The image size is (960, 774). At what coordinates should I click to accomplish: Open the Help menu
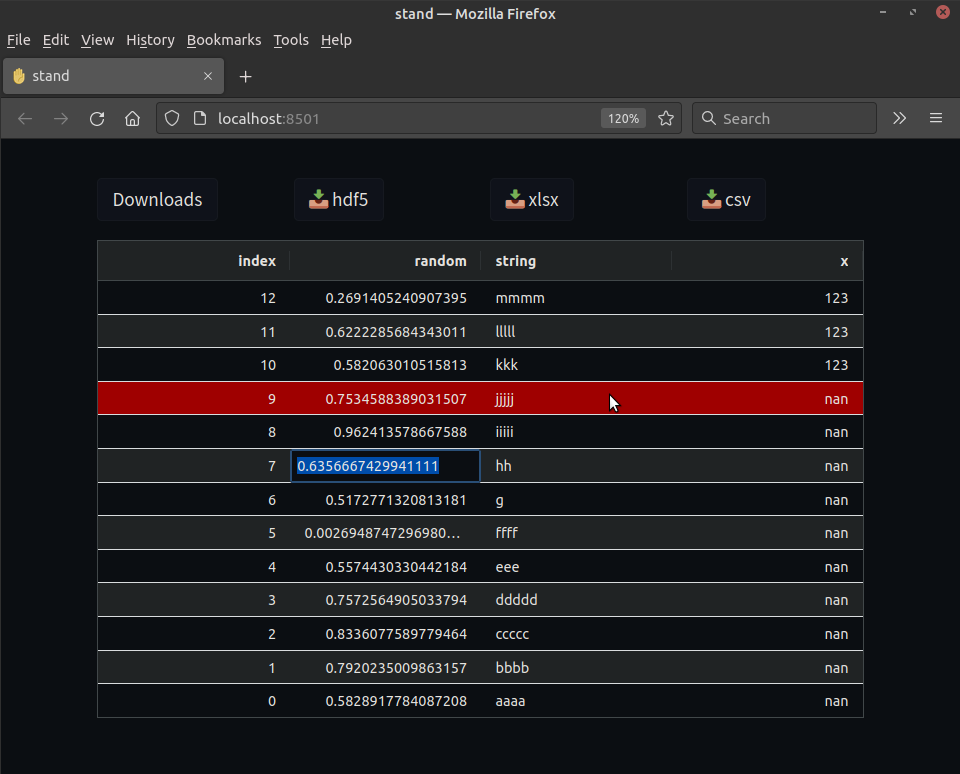pyautogui.click(x=336, y=40)
